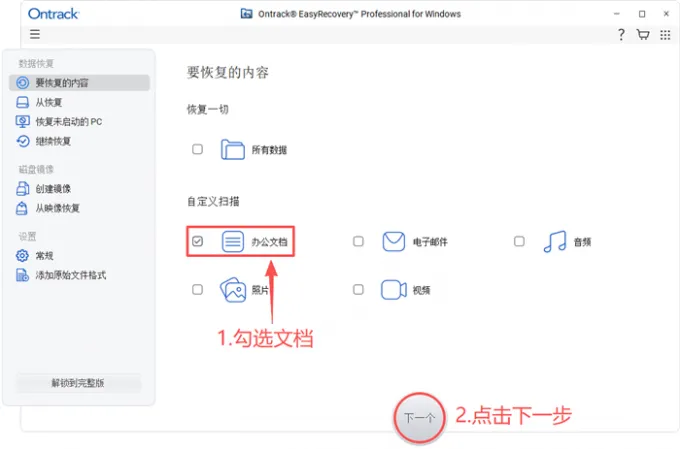The image size is (680, 449).
Task: Click the Ontrack logo
Action: tap(53, 14)
